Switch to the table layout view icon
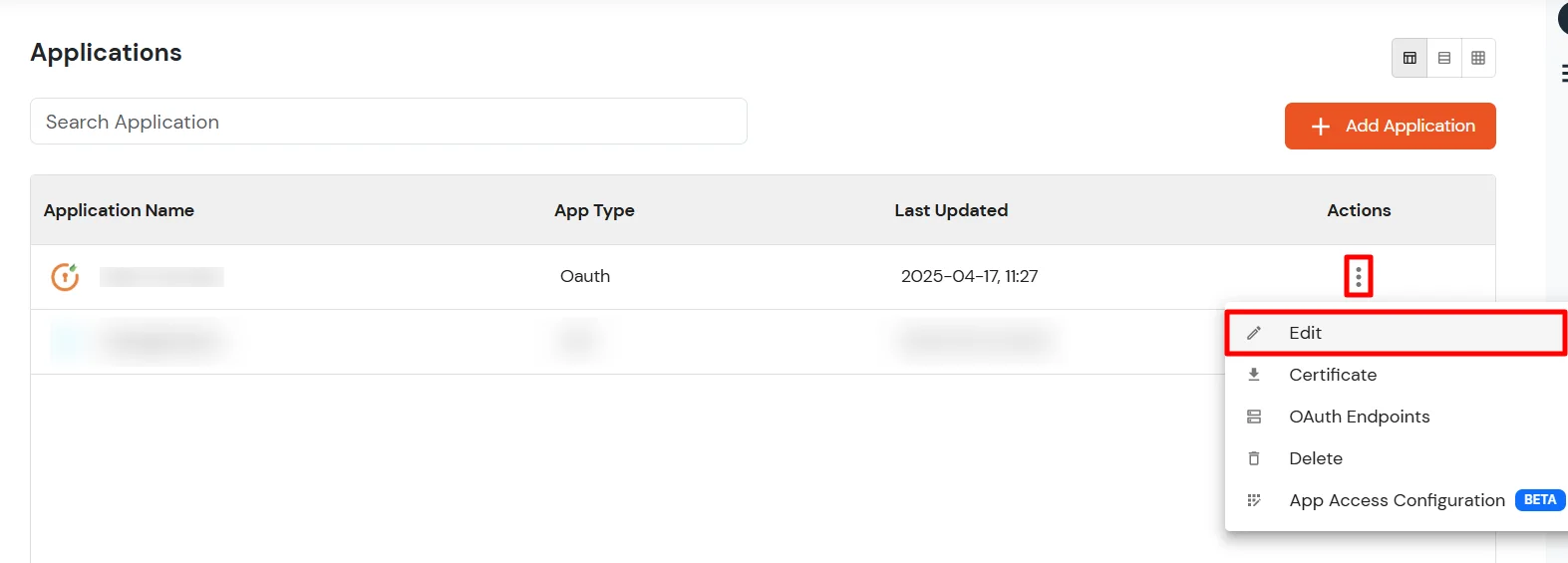1568x563 pixels. [x=1410, y=58]
